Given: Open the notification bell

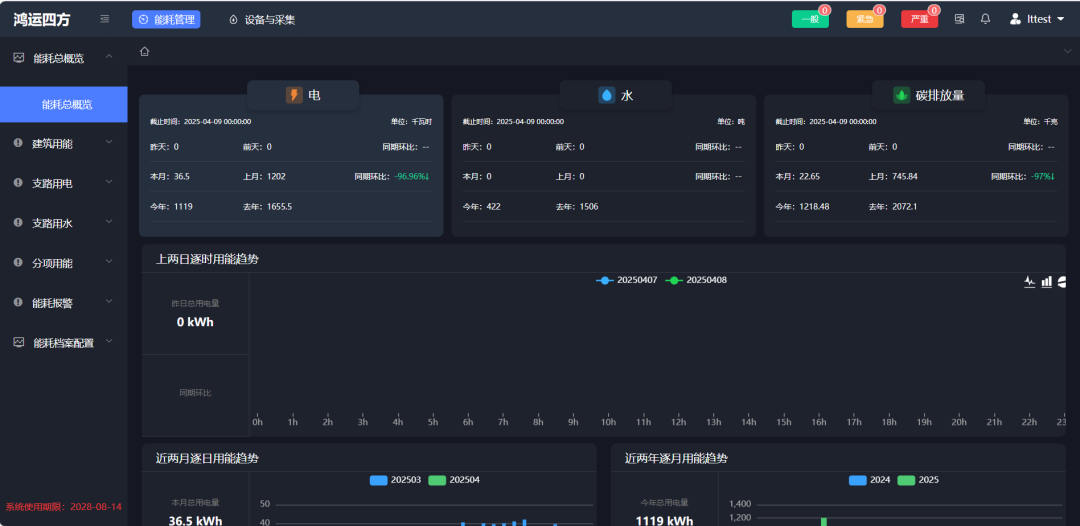Looking at the screenshot, I should click(x=985, y=19).
